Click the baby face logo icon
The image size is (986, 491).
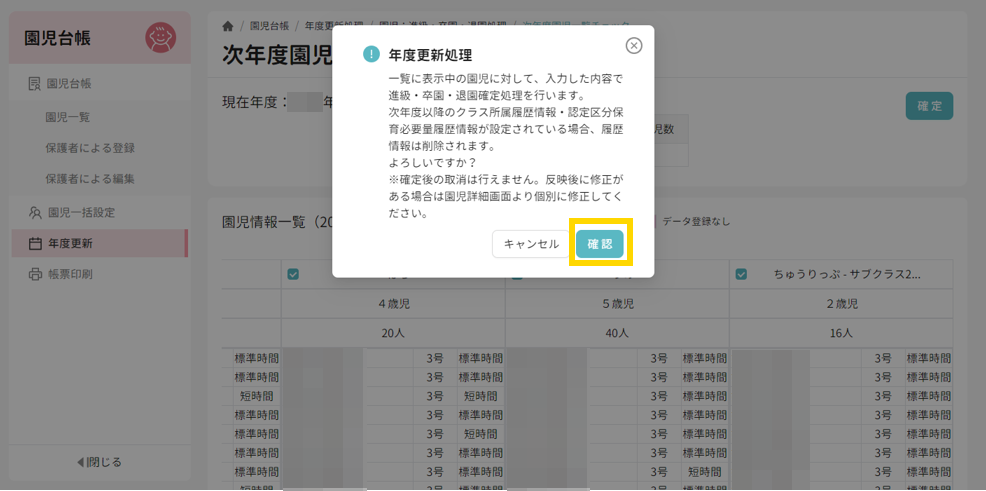[160, 38]
